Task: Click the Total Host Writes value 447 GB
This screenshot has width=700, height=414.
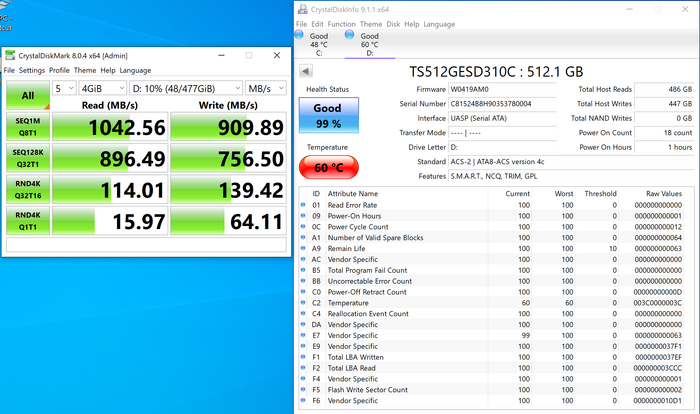Action: [664, 104]
